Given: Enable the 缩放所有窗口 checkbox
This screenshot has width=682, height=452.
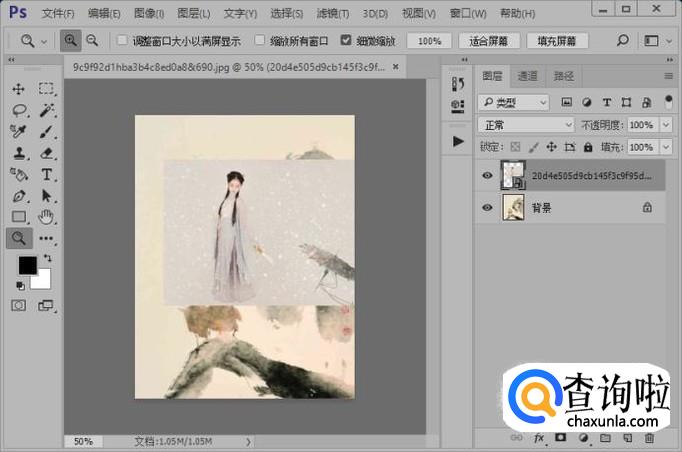Looking at the screenshot, I should coord(260,41).
